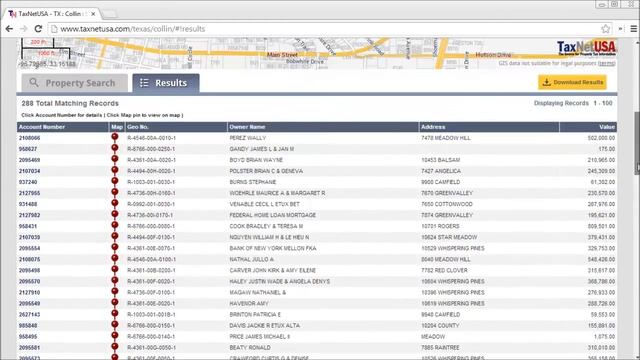The height and width of the screenshot is (360, 640).
Task: Click address 10453 BALSAM
Action: click(x=440, y=160)
